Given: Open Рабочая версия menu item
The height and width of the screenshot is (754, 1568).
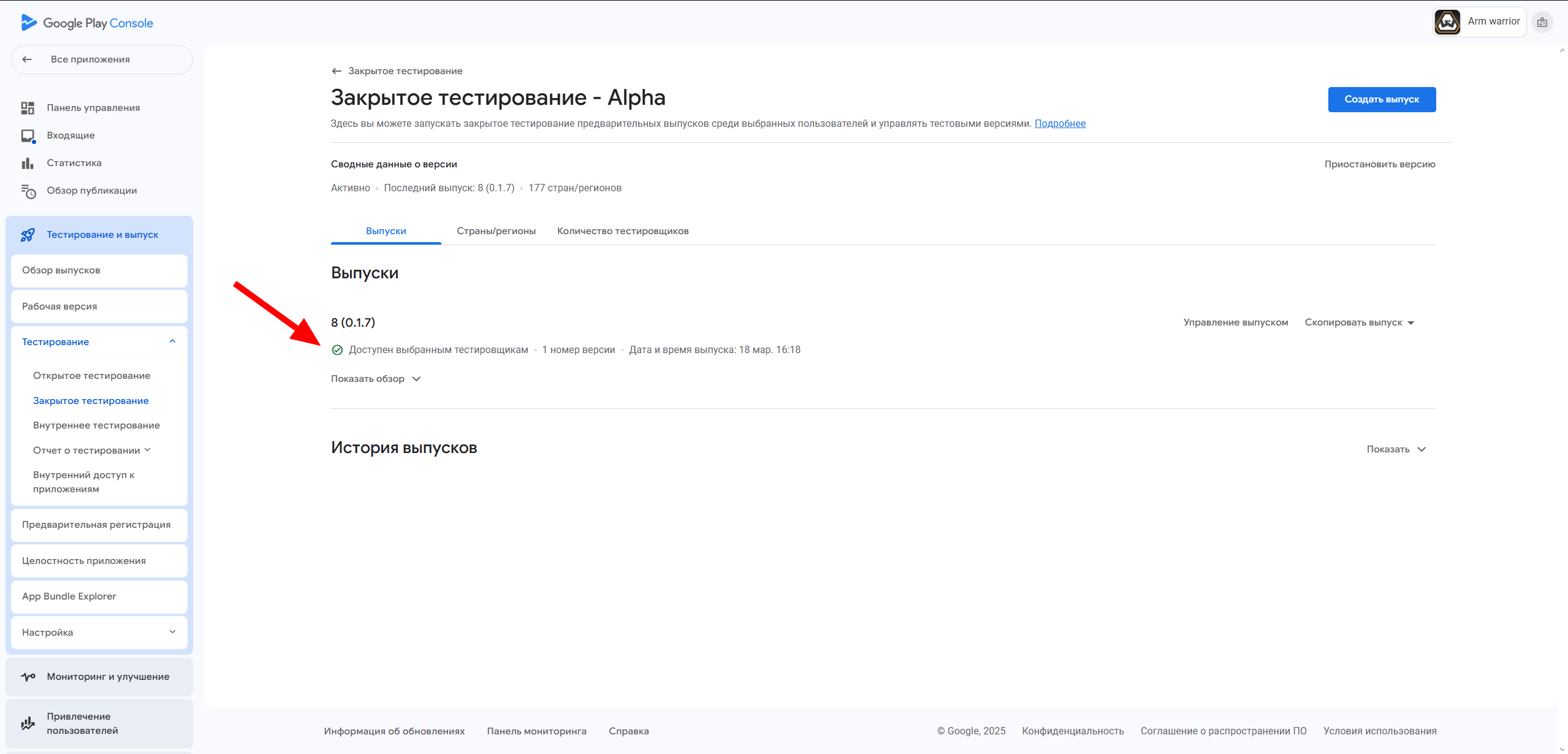Looking at the screenshot, I should coord(99,307).
